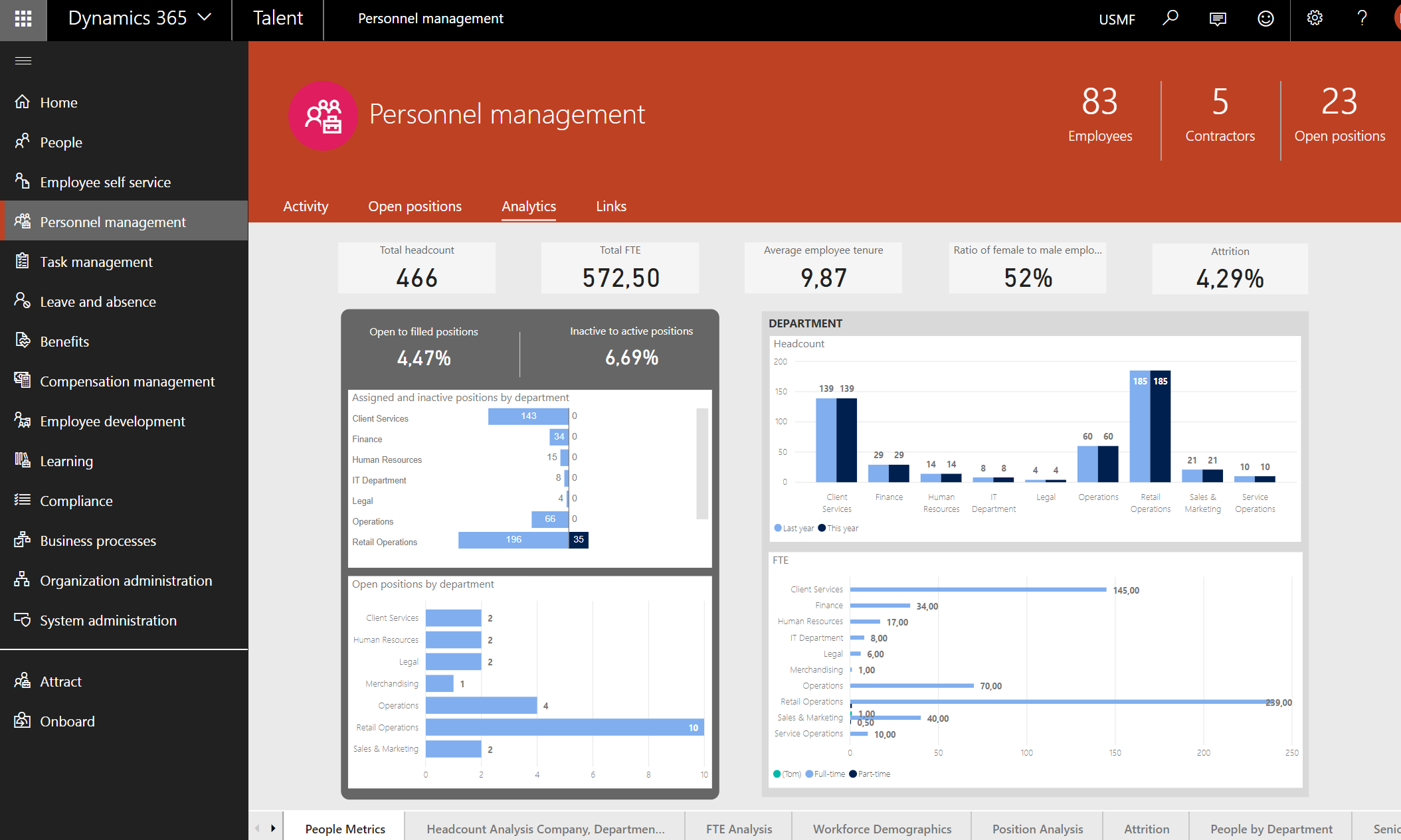Click scrollbar in assigned positions chart

(702, 463)
